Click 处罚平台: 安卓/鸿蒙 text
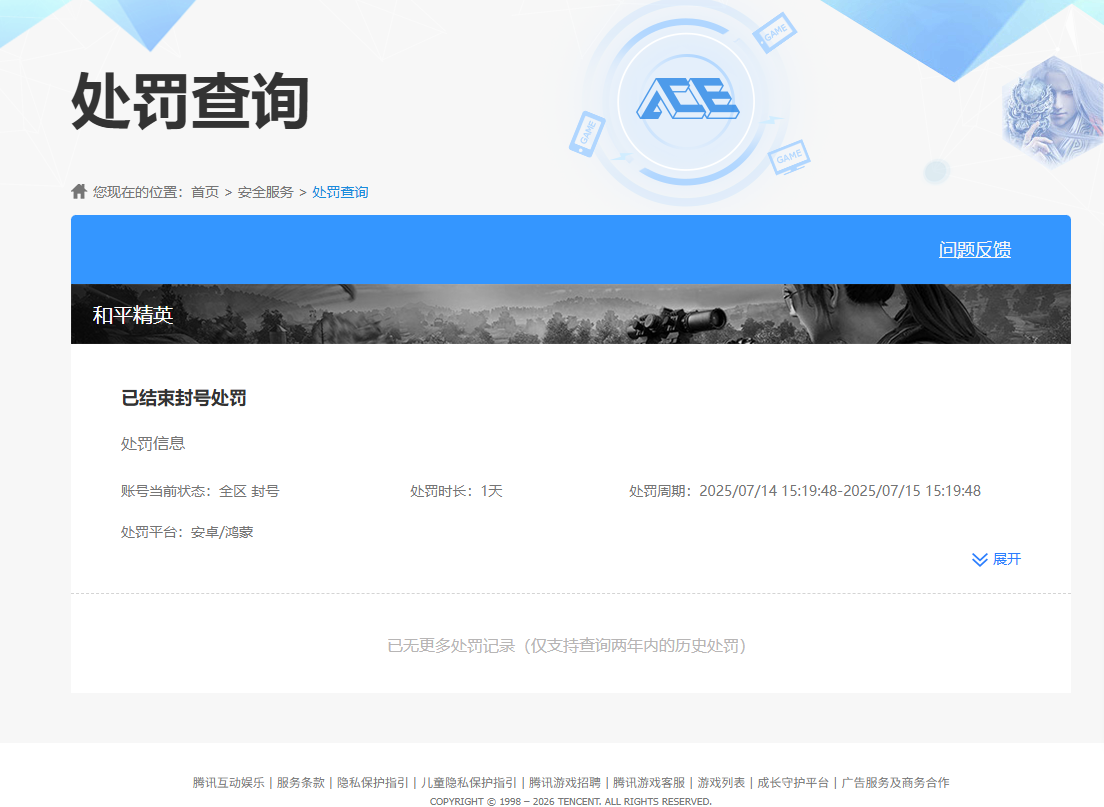The width and height of the screenshot is (1104, 807). pos(187,532)
